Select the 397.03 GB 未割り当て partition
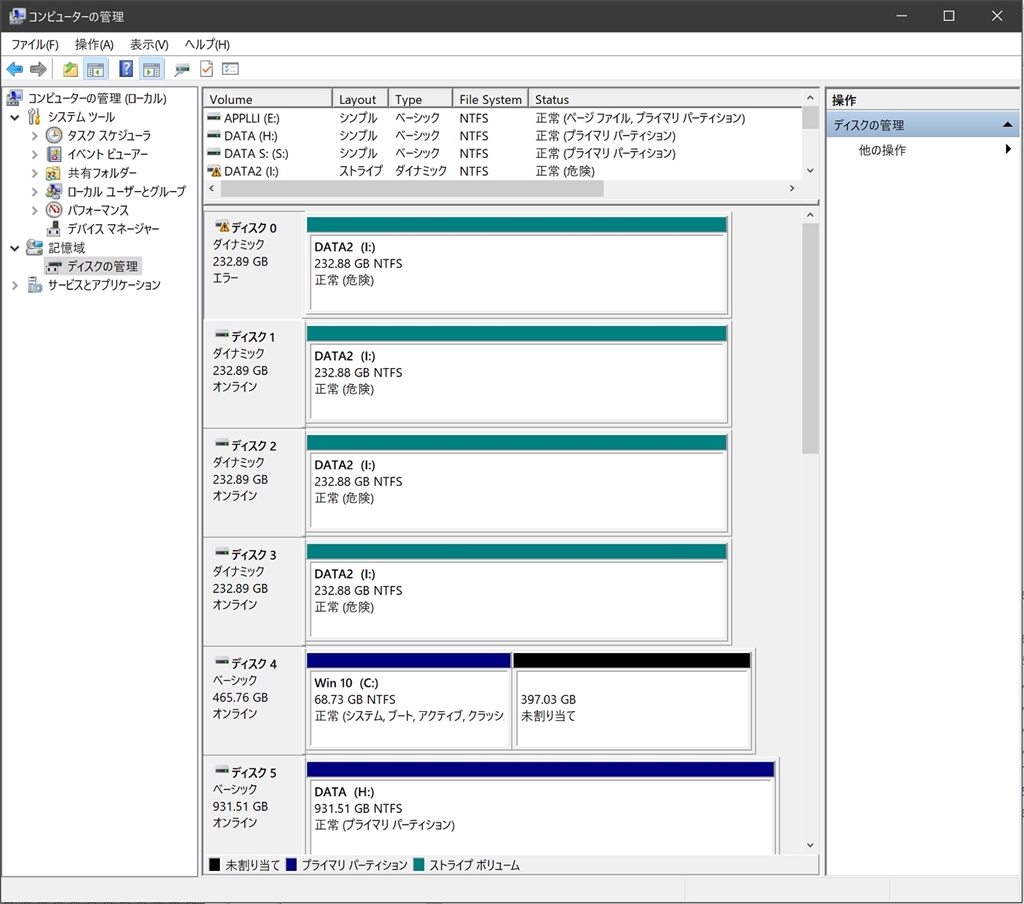Image resolution: width=1024 pixels, height=904 pixels. click(631, 708)
